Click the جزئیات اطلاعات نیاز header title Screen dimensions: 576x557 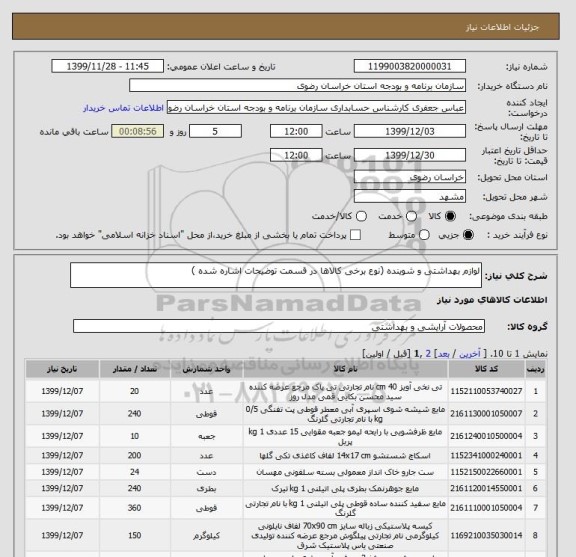click(x=503, y=28)
